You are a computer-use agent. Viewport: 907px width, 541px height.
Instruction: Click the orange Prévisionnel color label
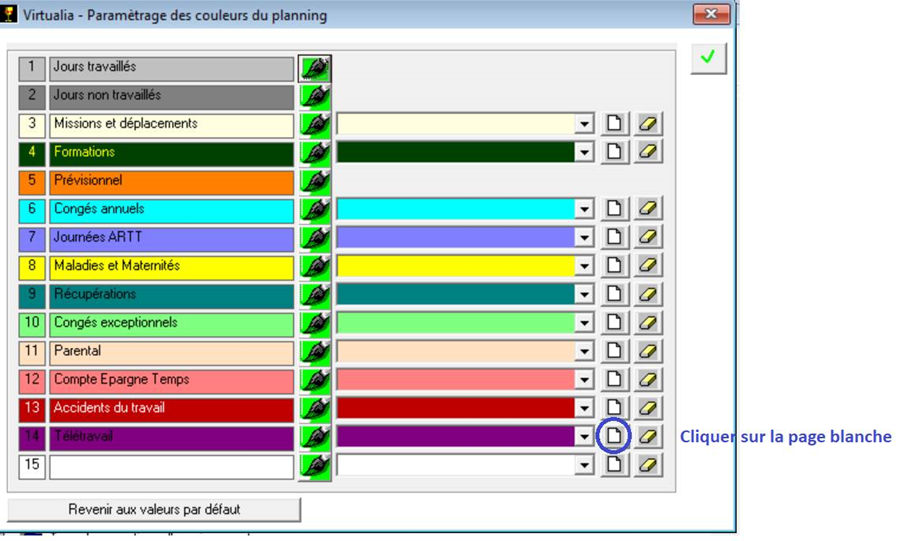pyautogui.click(x=171, y=182)
